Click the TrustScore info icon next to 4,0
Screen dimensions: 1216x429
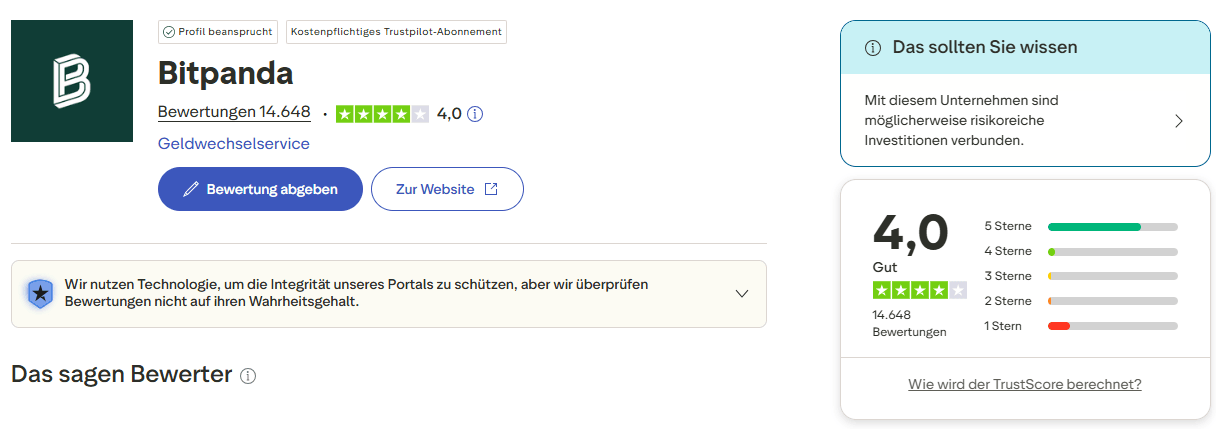pos(475,114)
